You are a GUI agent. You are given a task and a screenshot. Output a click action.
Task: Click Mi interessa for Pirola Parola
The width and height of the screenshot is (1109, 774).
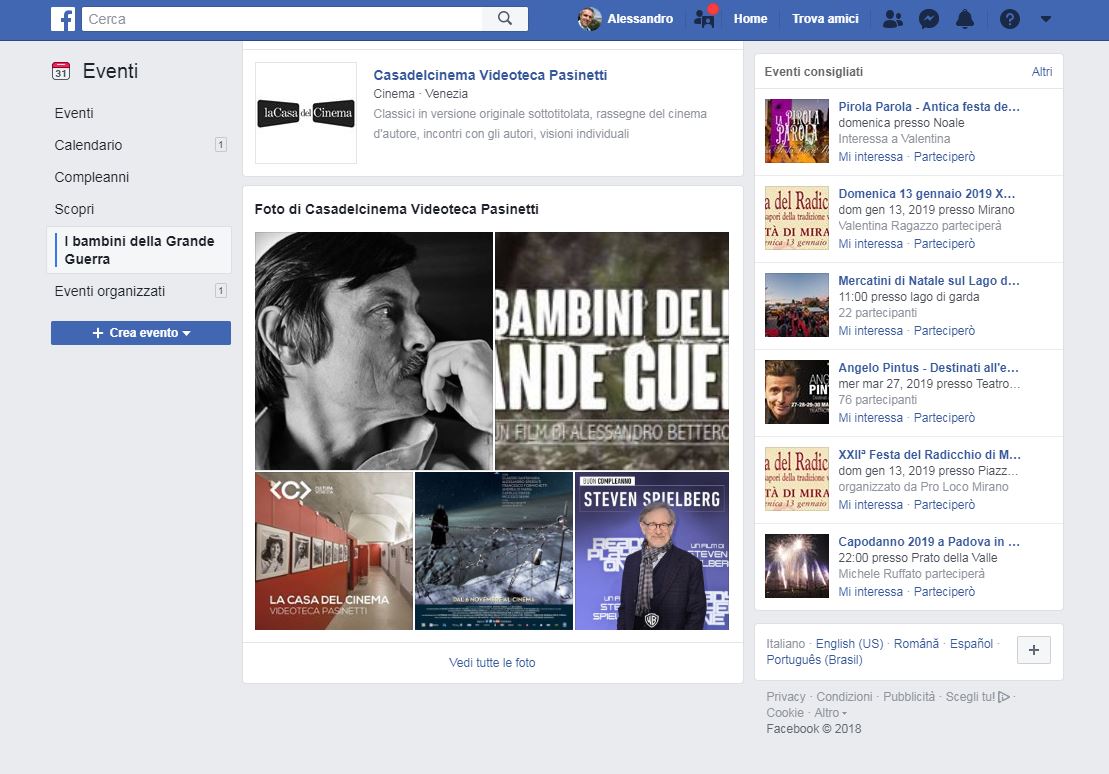pyautogui.click(x=871, y=156)
